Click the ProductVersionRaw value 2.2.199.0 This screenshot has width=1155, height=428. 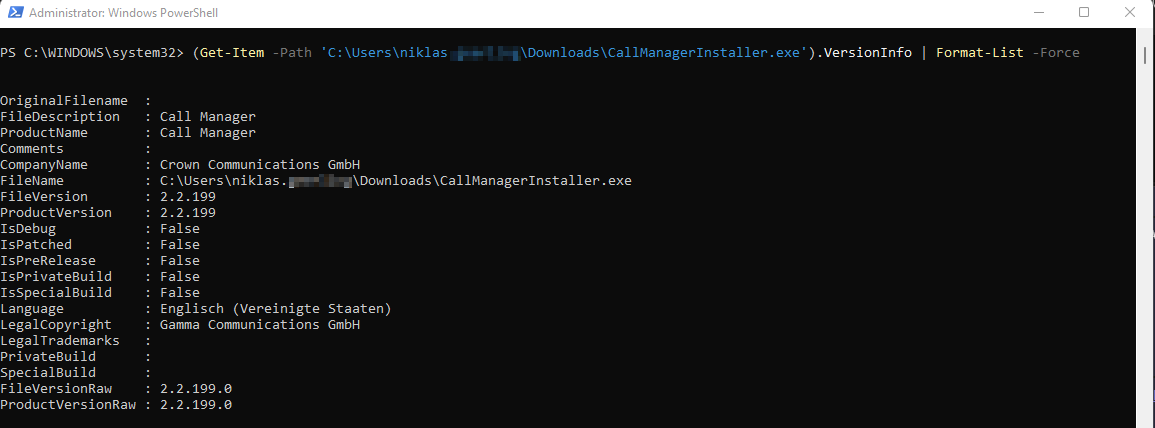pos(195,405)
